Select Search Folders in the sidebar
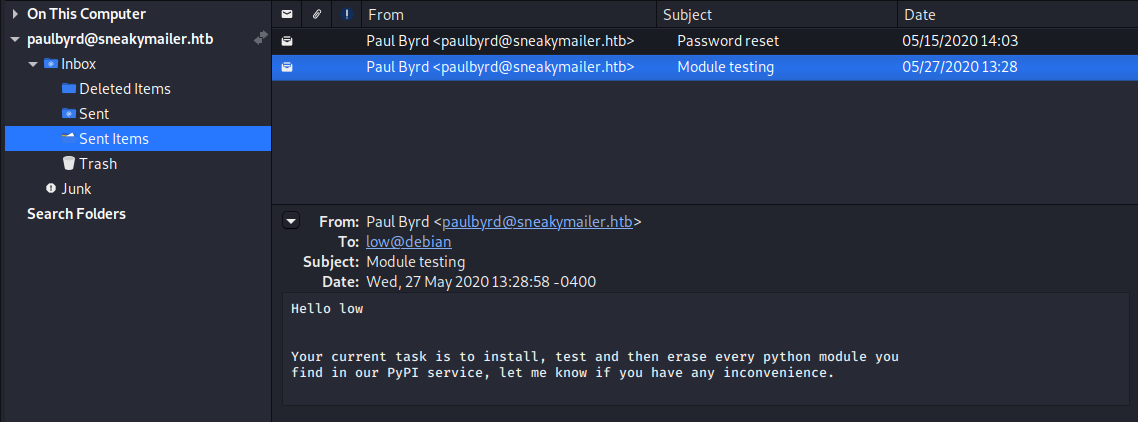 click(76, 214)
